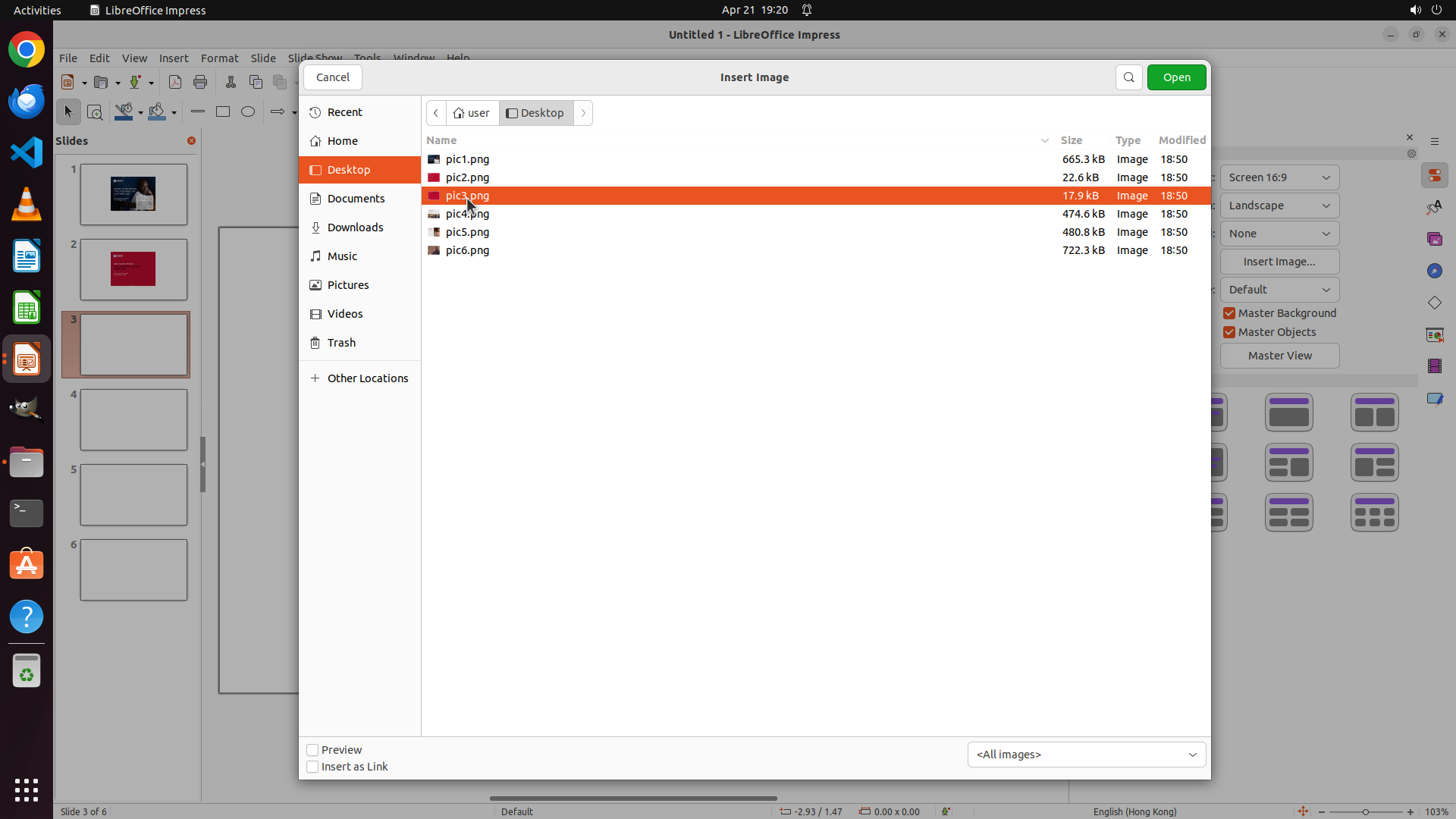Cancel the Insert Image dialog
The width and height of the screenshot is (1456, 819).
click(x=332, y=77)
